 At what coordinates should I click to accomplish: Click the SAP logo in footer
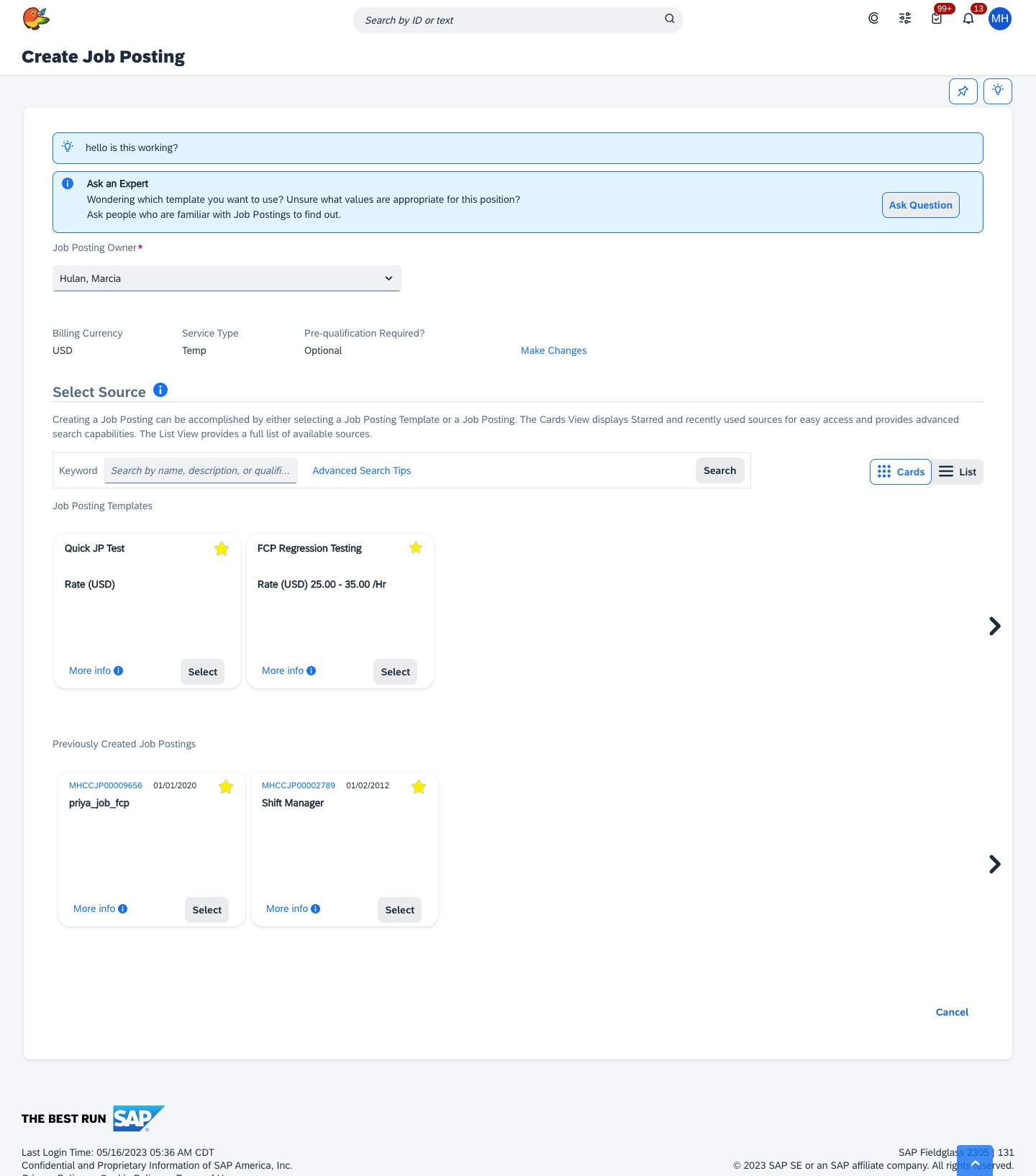[139, 1118]
